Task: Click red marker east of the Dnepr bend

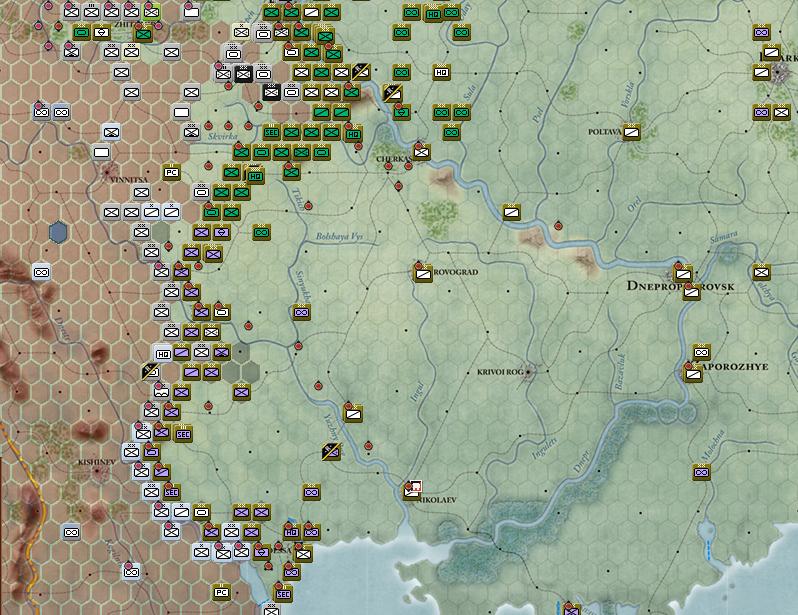Action: [558, 225]
